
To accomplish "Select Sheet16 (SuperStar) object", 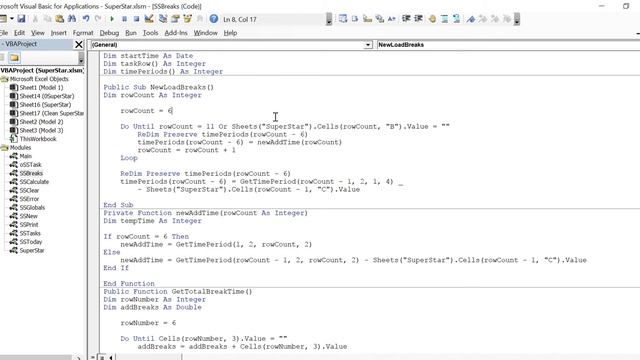I will (45, 105).
